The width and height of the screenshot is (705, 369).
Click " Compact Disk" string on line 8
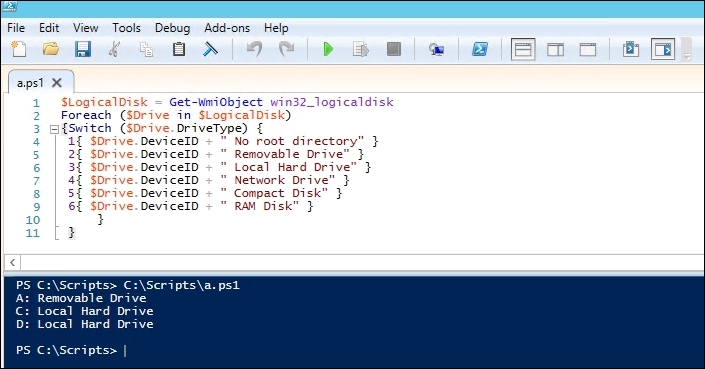point(274,193)
